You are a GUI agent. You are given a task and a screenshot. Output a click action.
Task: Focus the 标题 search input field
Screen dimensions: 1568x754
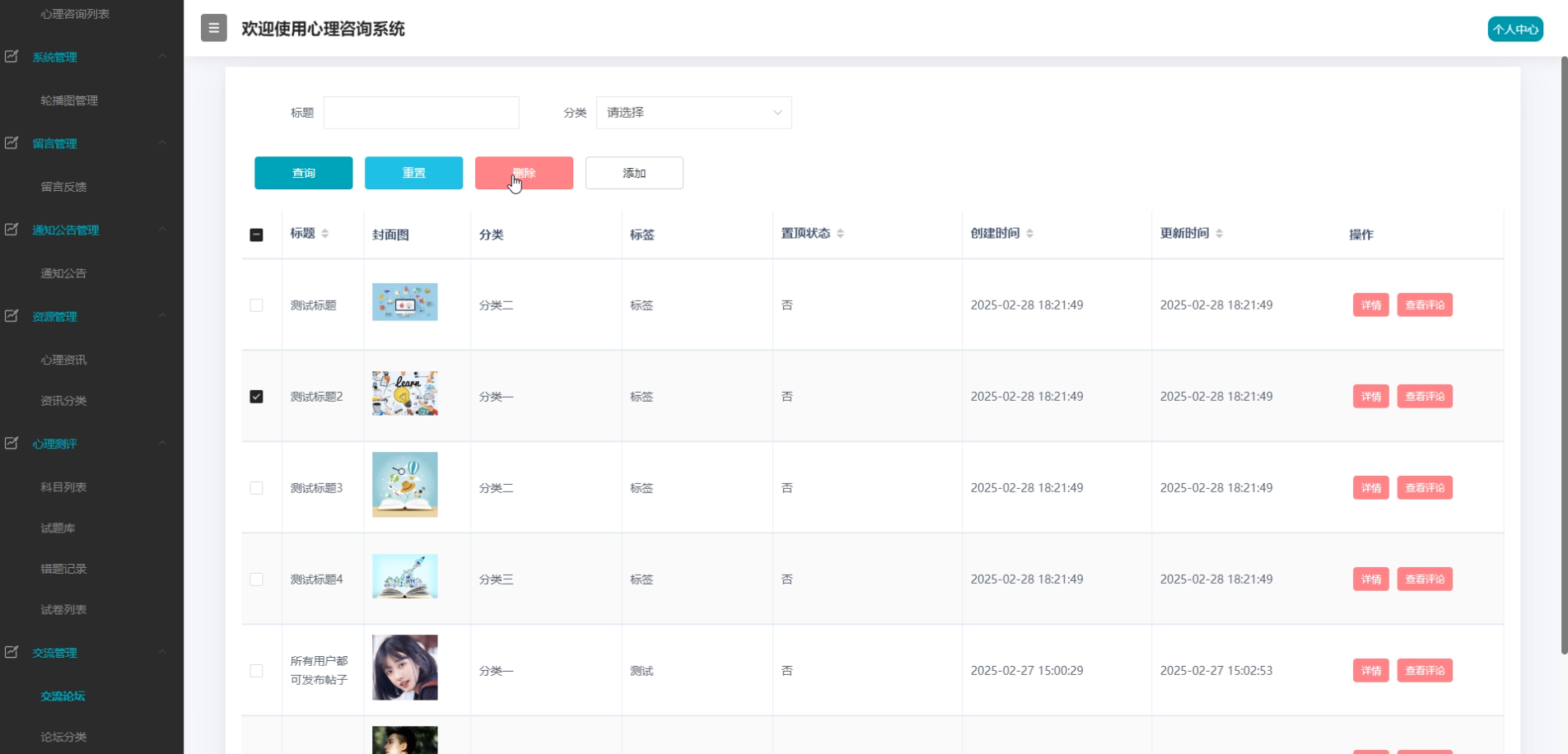click(x=421, y=113)
